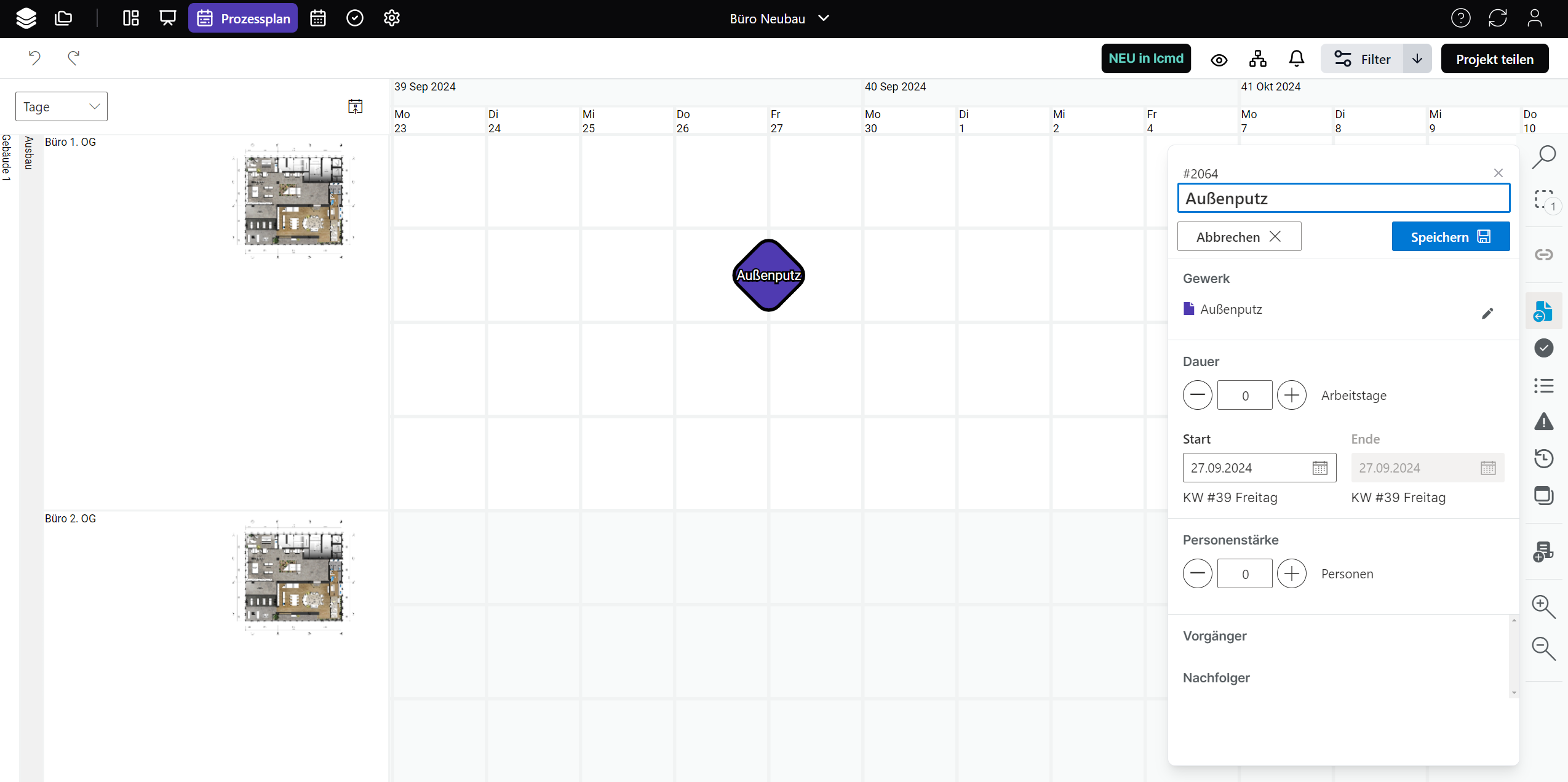Screen dimensions: 1568x782
Task: Click the purple Außenputz Gewerk color icon
Action: (x=1188, y=309)
